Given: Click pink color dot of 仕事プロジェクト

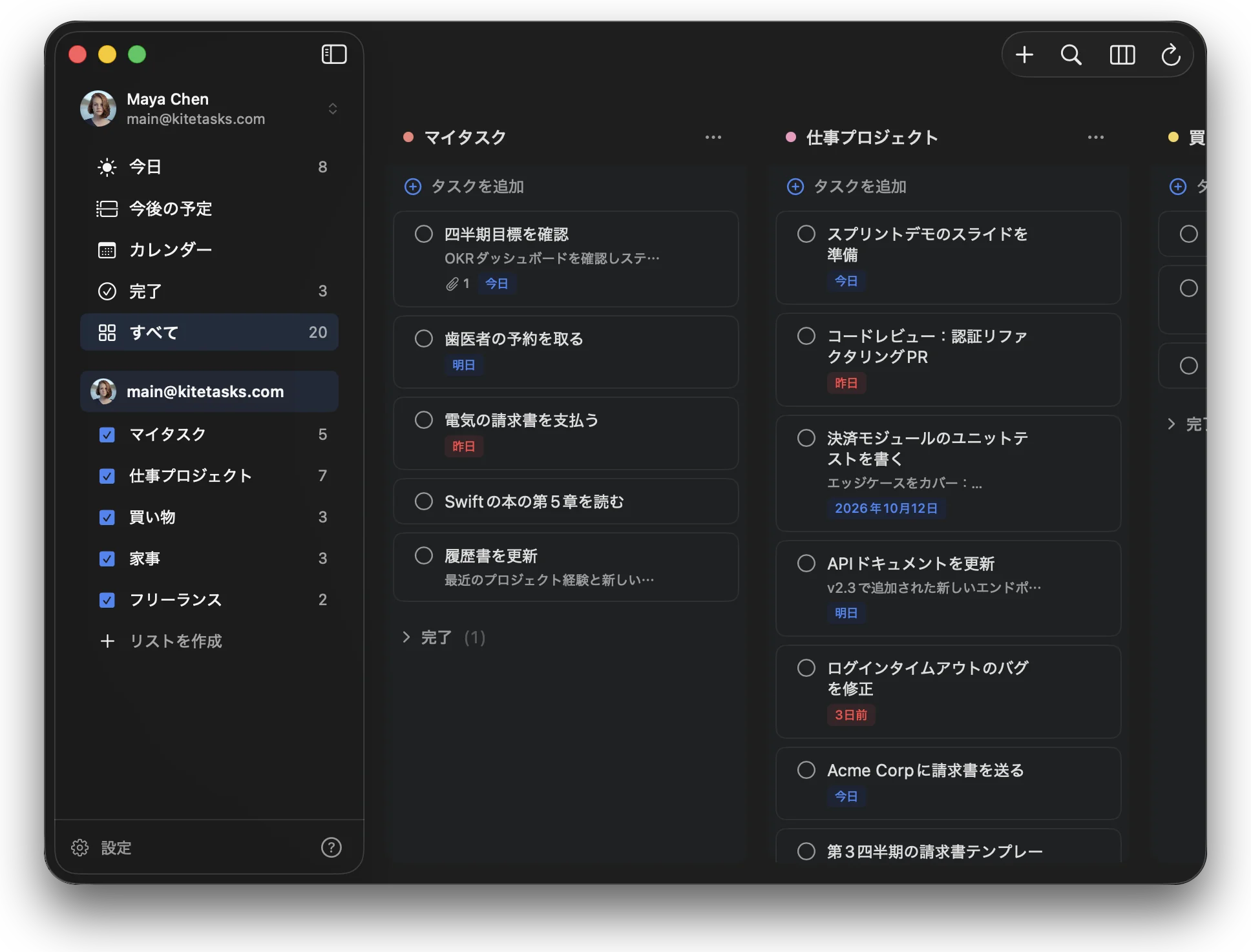Looking at the screenshot, I should [x=790, y=137].
